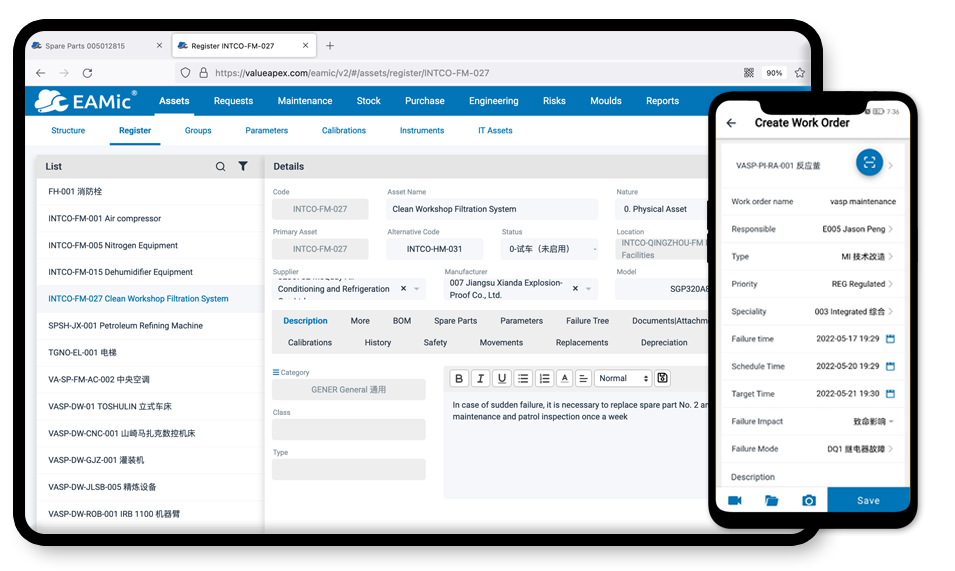955x571 pixels.
Task: Open the Normal text style dropdown
Action: pos(623,379)
